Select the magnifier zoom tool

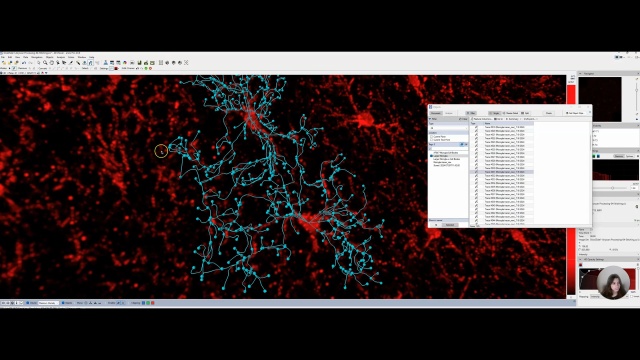(45, 63)
